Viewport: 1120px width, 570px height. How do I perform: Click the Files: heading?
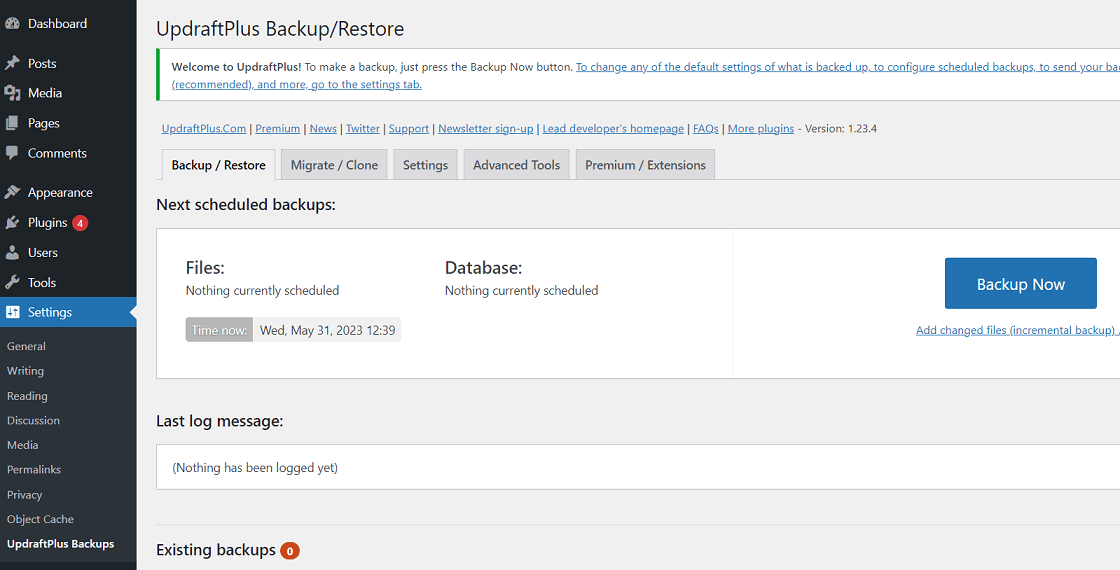[205, 269]
